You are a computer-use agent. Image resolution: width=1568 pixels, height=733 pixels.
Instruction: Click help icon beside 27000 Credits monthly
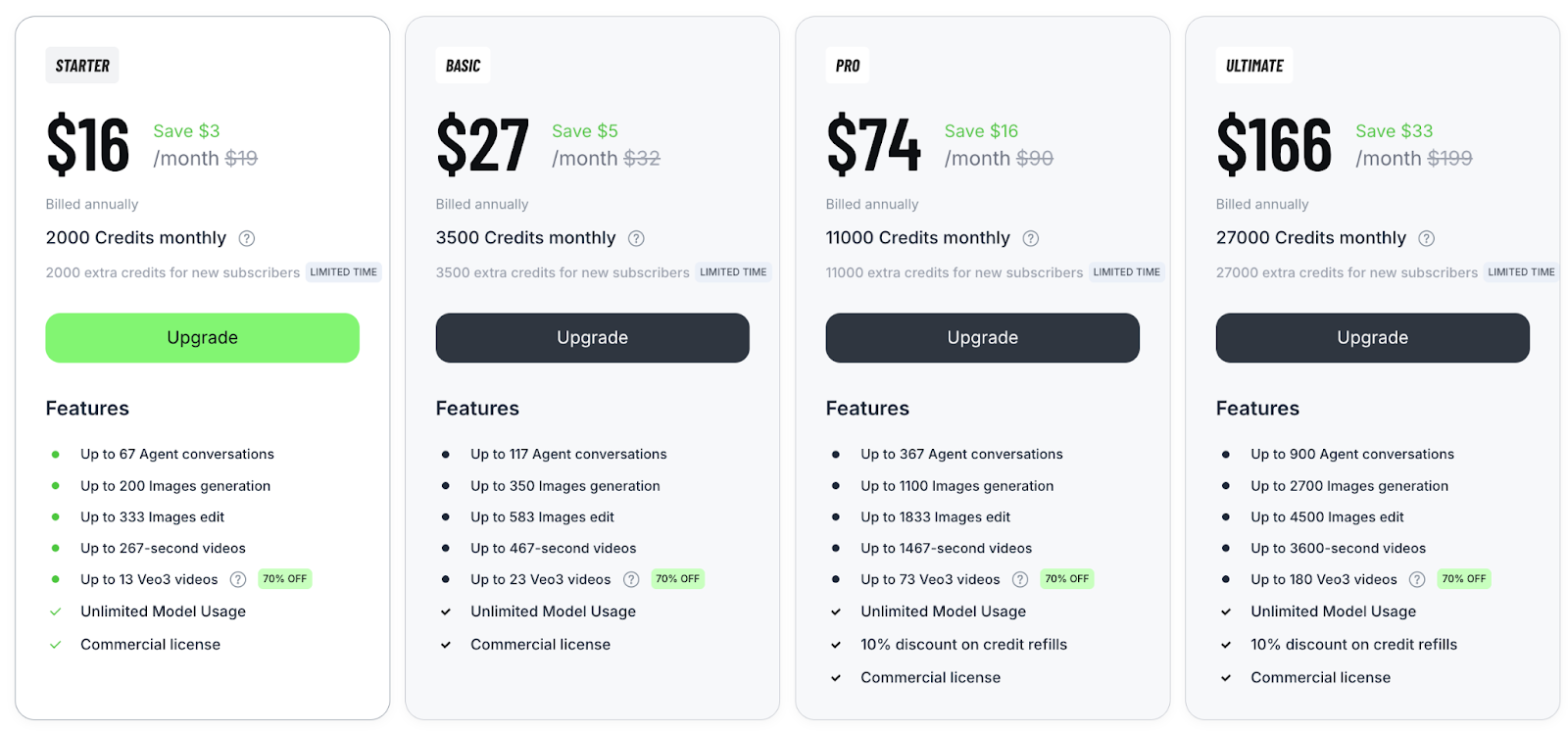[1427, 238]
